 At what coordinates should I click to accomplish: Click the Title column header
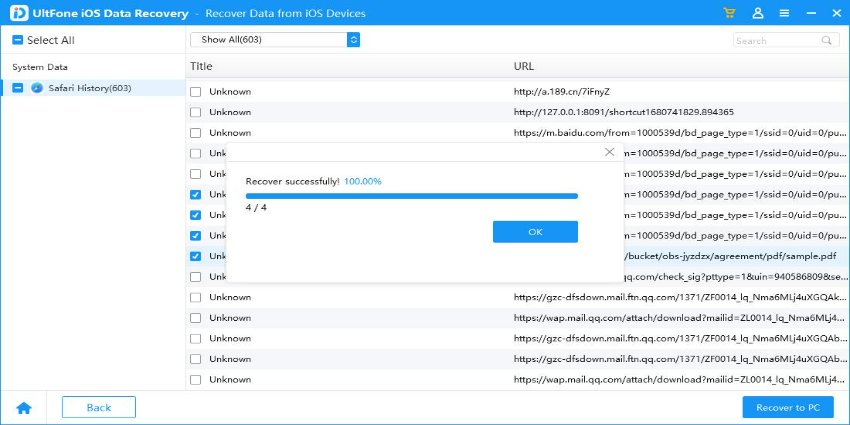point(201,66)
